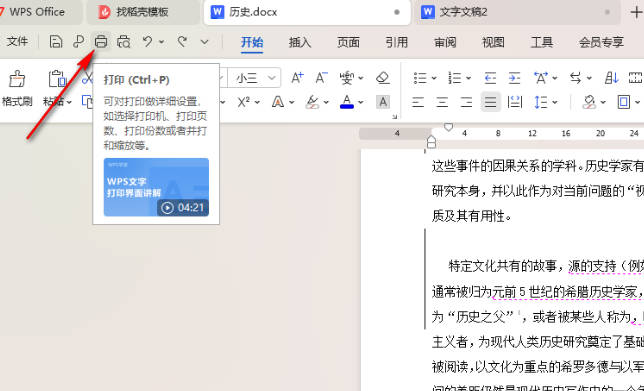
Task: Toggle Align left
Action: [418, 102]
